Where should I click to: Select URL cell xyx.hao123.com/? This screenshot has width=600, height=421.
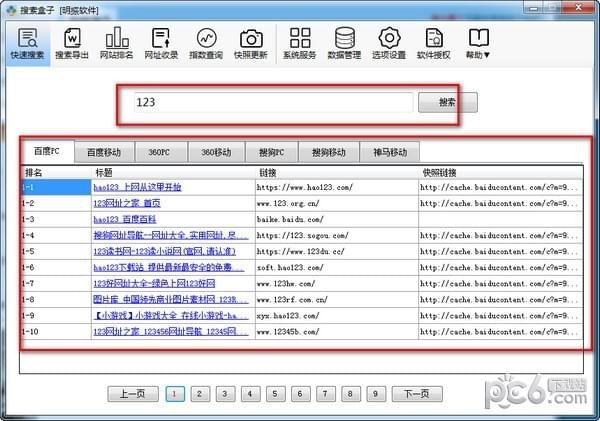point(337,316)
